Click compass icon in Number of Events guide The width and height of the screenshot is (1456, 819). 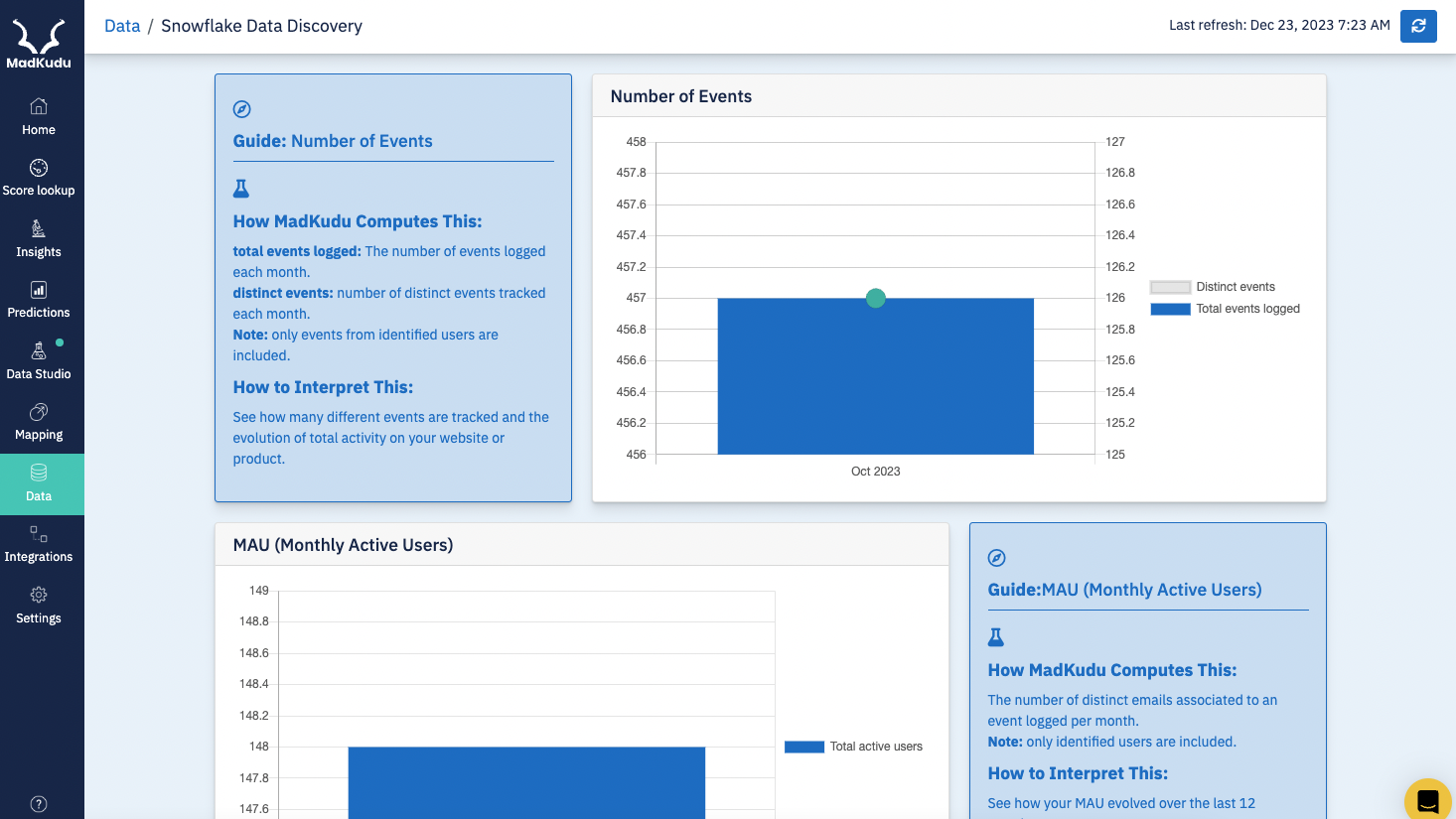241,109
